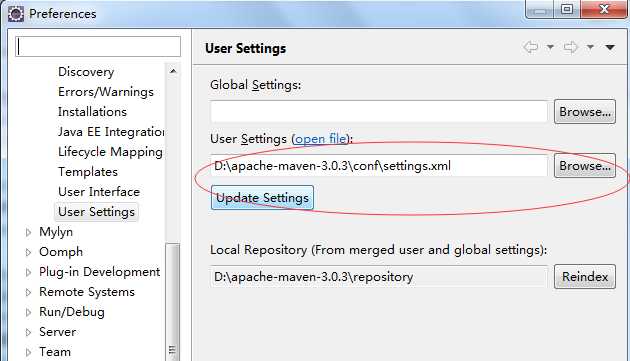Open the forward history dropdown arrow
This screenshot has height=361, width=630.
(590, 47)
